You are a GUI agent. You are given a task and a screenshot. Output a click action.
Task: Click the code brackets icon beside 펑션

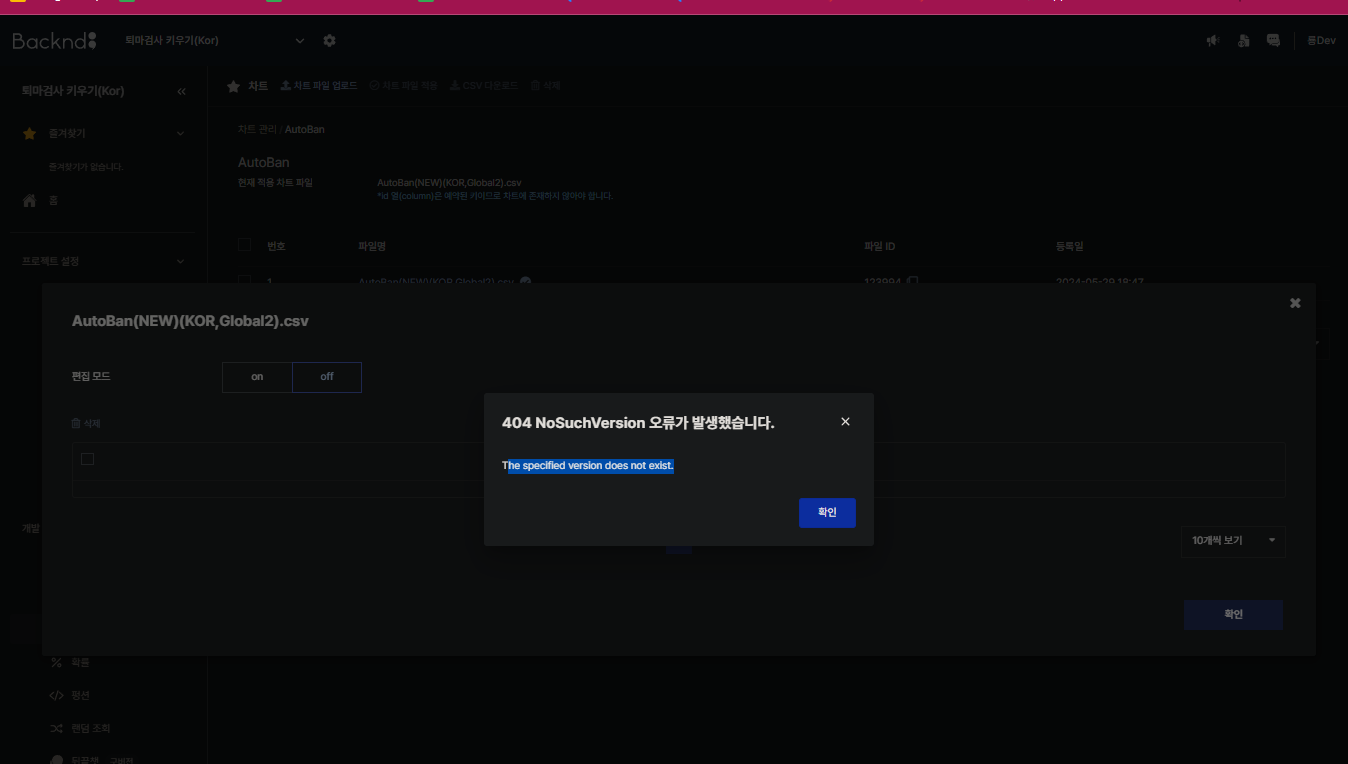56,695
